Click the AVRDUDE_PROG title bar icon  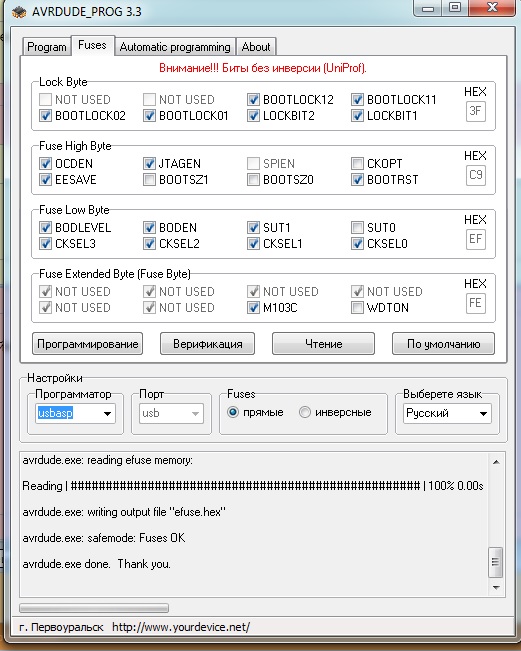tap(19, 12)
